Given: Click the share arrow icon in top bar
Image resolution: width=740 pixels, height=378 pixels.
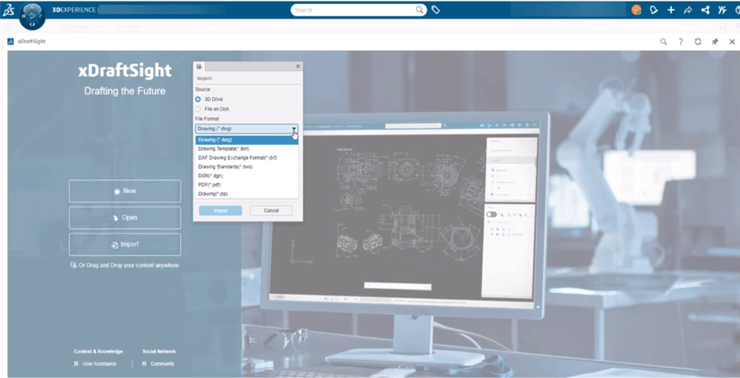Looking at the screenshot, I should tap(688, 10).
